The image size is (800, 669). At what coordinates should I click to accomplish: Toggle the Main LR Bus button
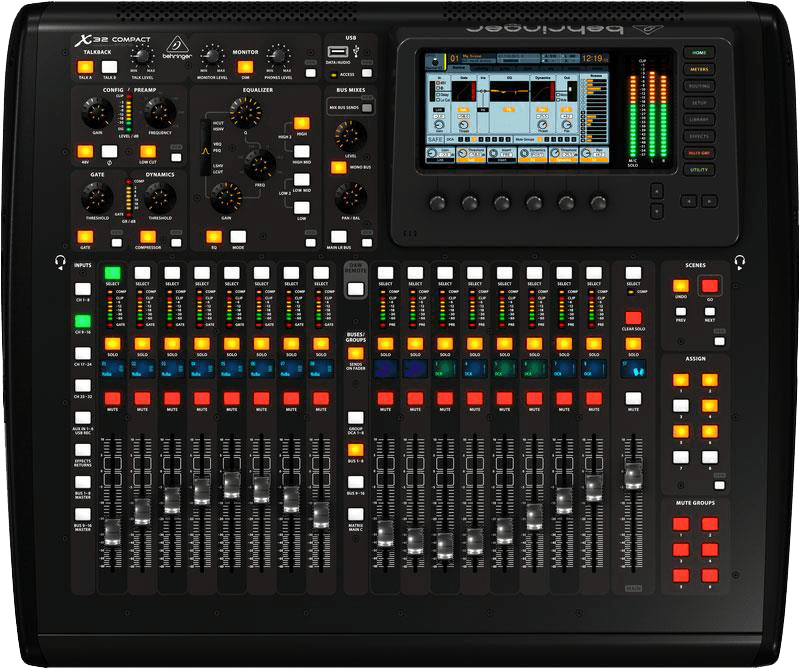(338, 237)
